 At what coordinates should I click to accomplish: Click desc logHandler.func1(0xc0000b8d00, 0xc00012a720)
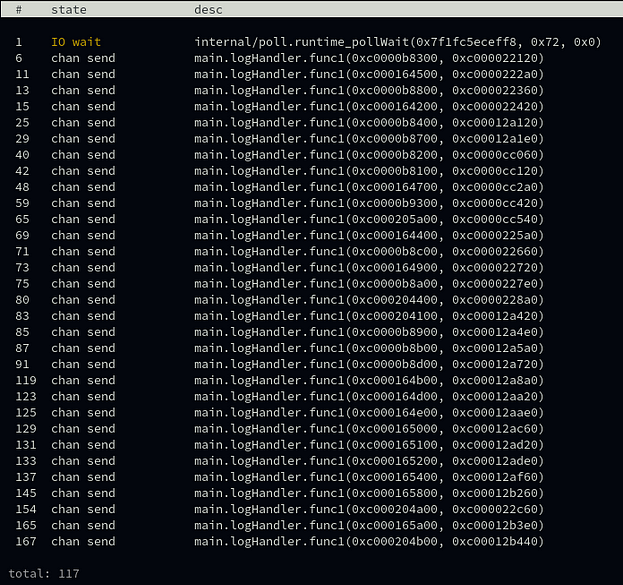tap(369, 364)
